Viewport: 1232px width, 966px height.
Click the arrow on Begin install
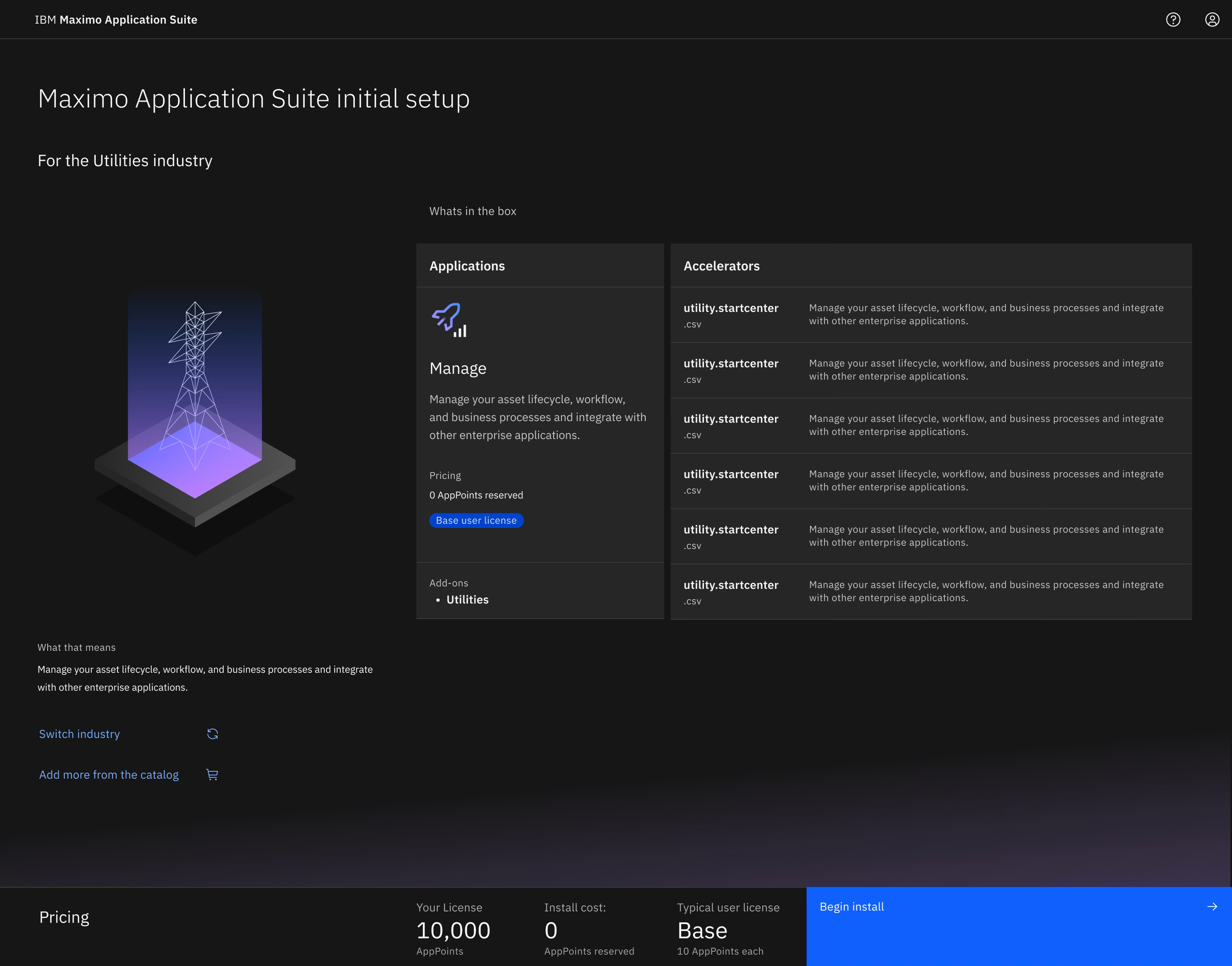click(x=1212, y=906)
